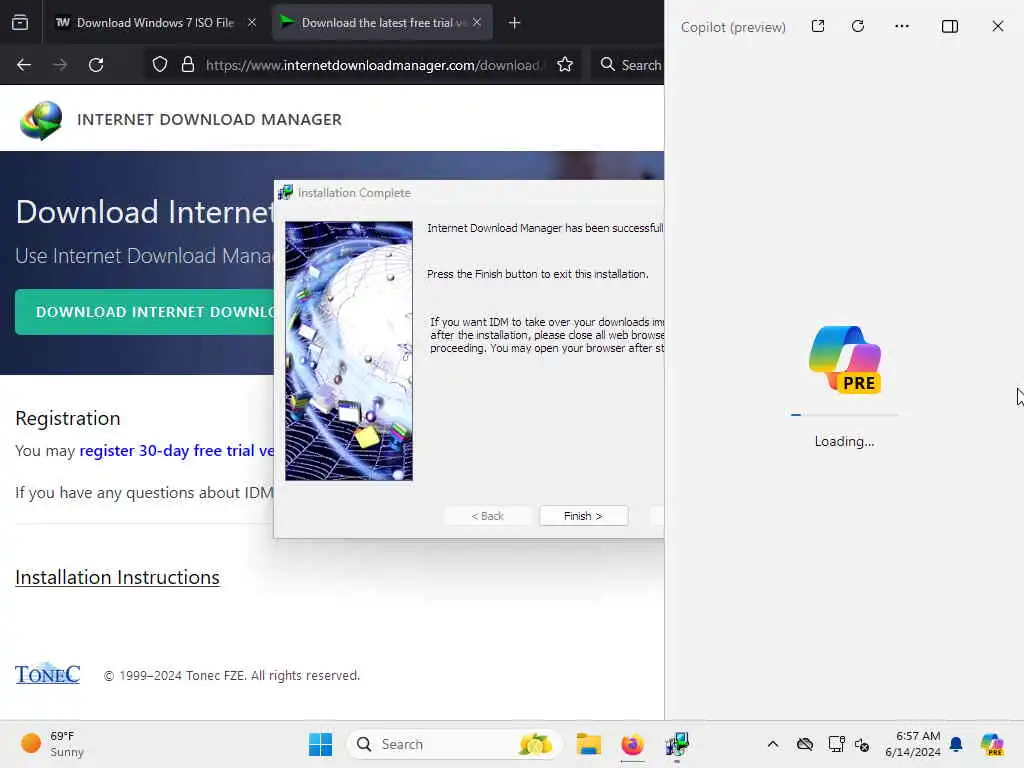Open Windows Start menu
1024x768 pixels.
(320, 744)
